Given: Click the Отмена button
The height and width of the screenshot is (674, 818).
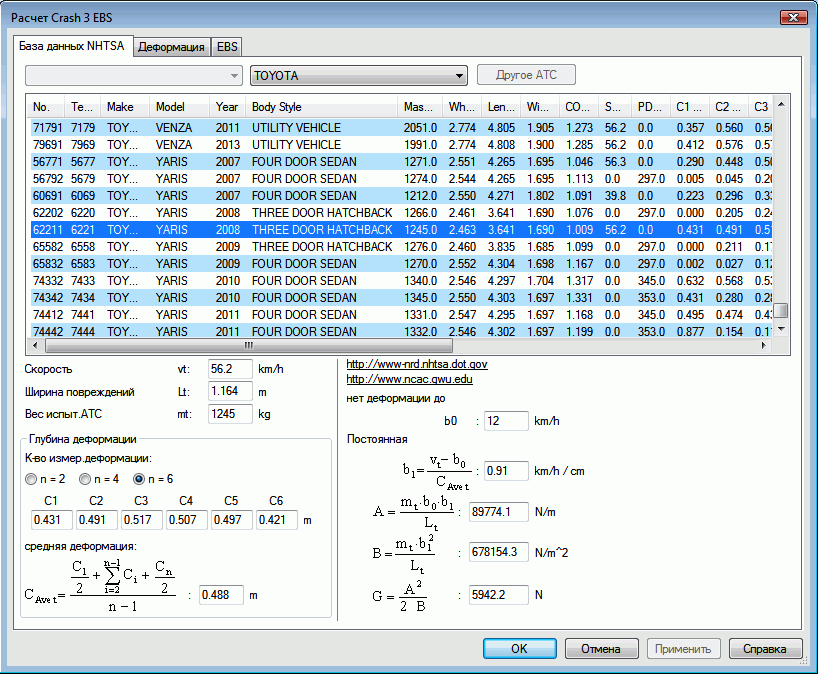Looking at the screenshot, I should [601, 648].
